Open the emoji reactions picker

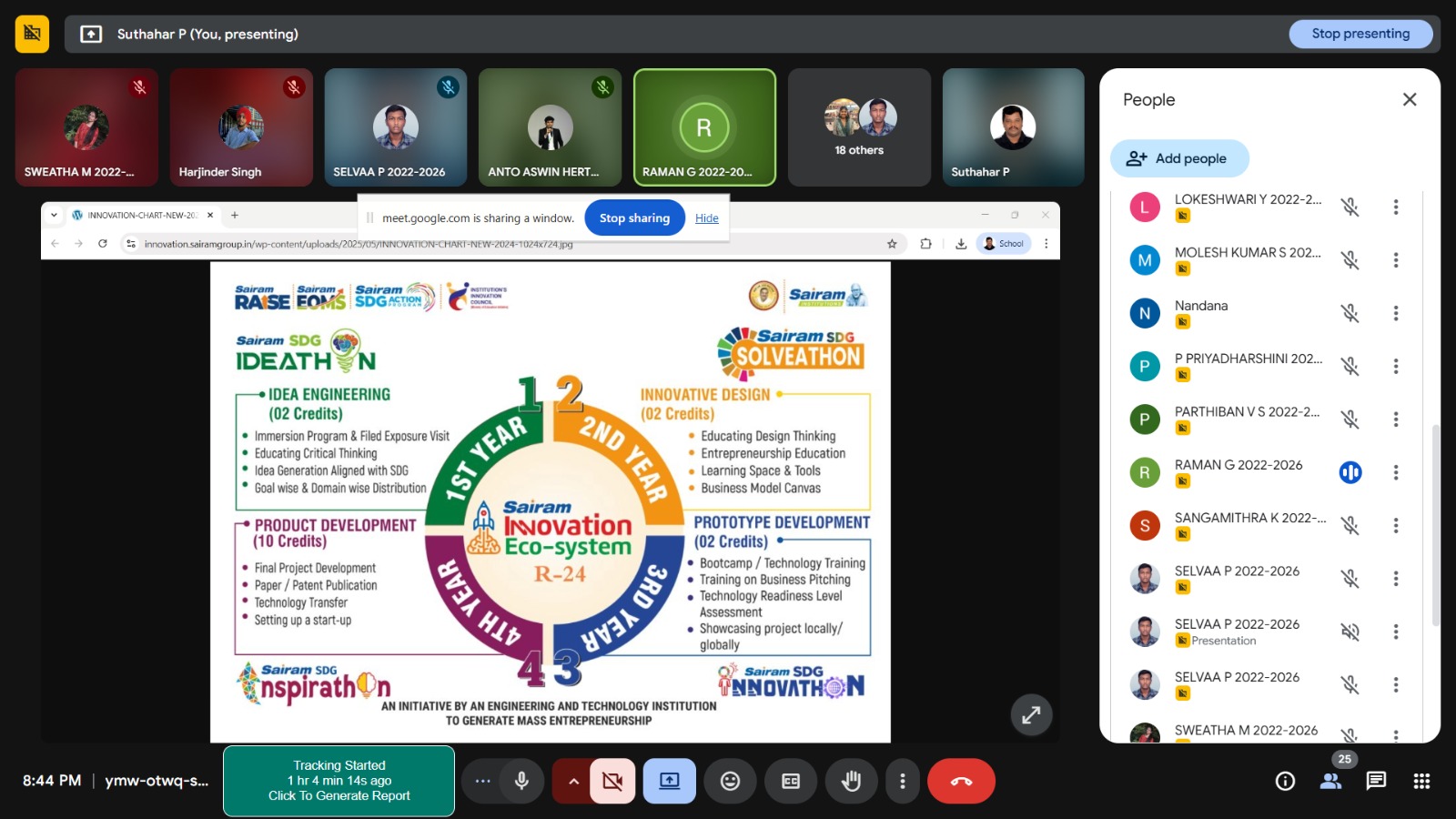click(x=730, y=781)
